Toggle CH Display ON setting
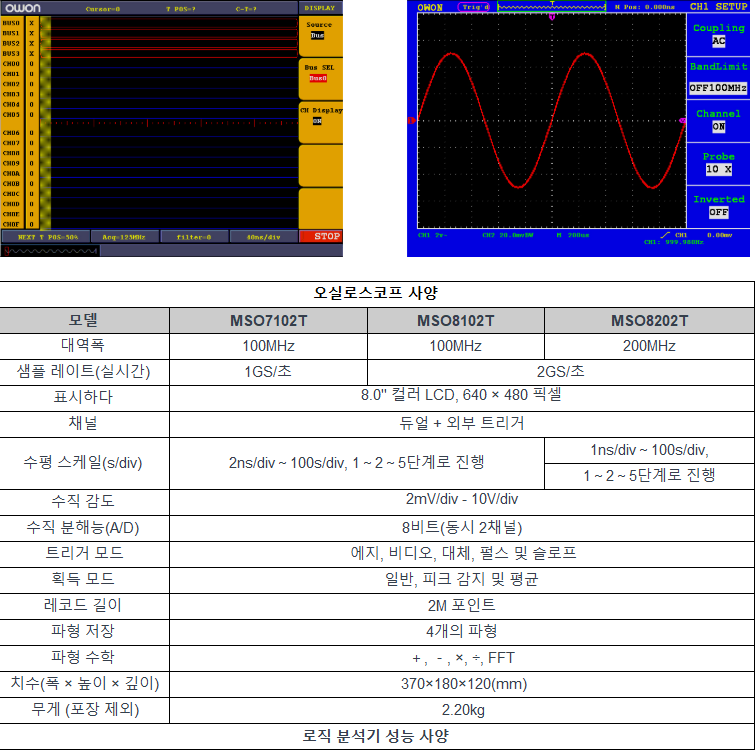The image size is (755, 750). [x=320, y=121]
